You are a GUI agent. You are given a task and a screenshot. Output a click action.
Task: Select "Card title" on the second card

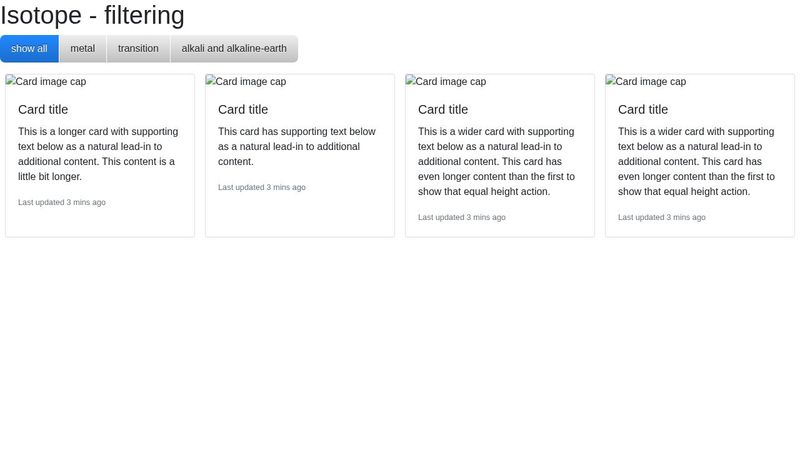click(243, 110)
